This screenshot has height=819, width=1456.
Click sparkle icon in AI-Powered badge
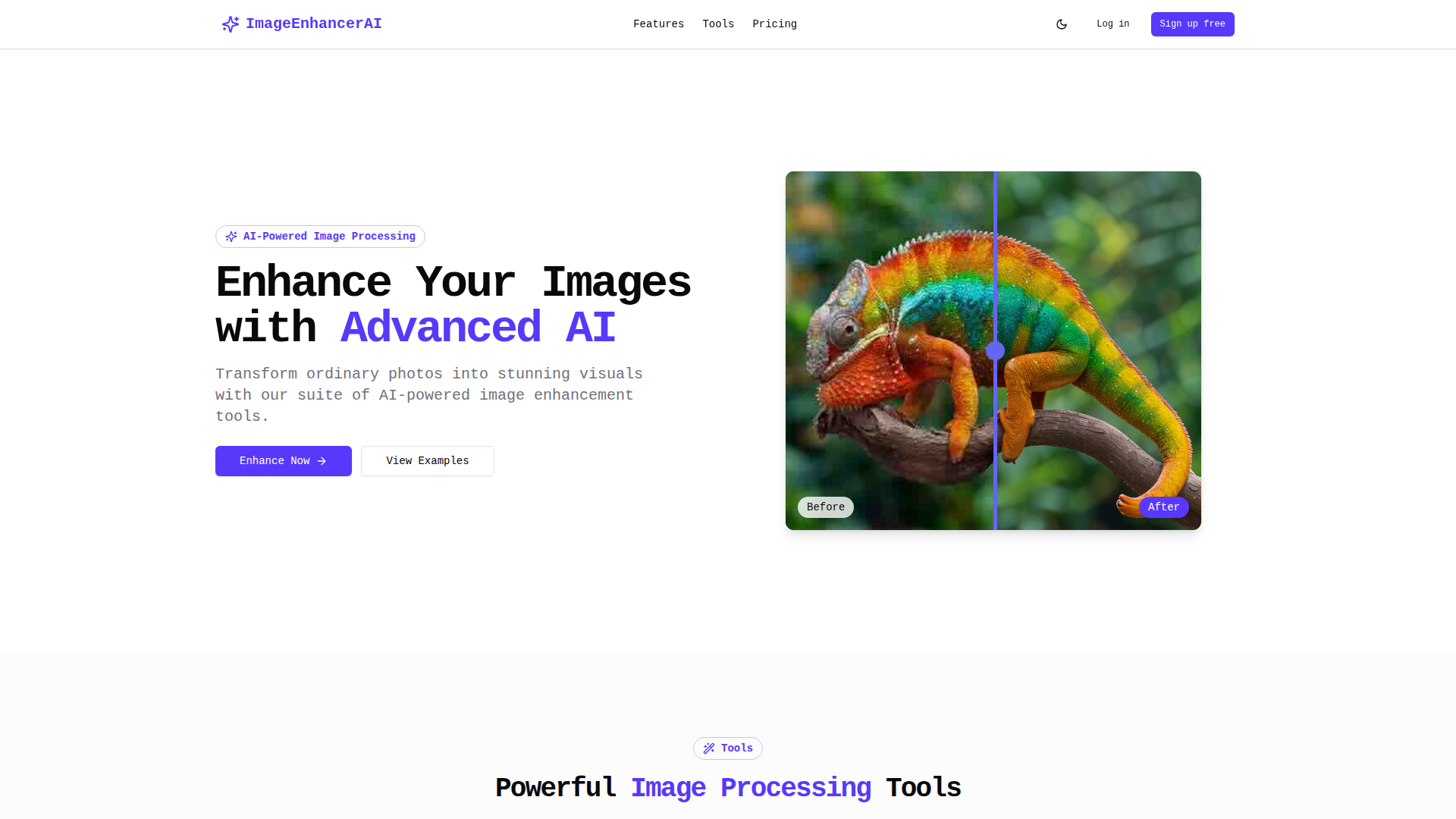pyautogui.click(x=231, y=237)
